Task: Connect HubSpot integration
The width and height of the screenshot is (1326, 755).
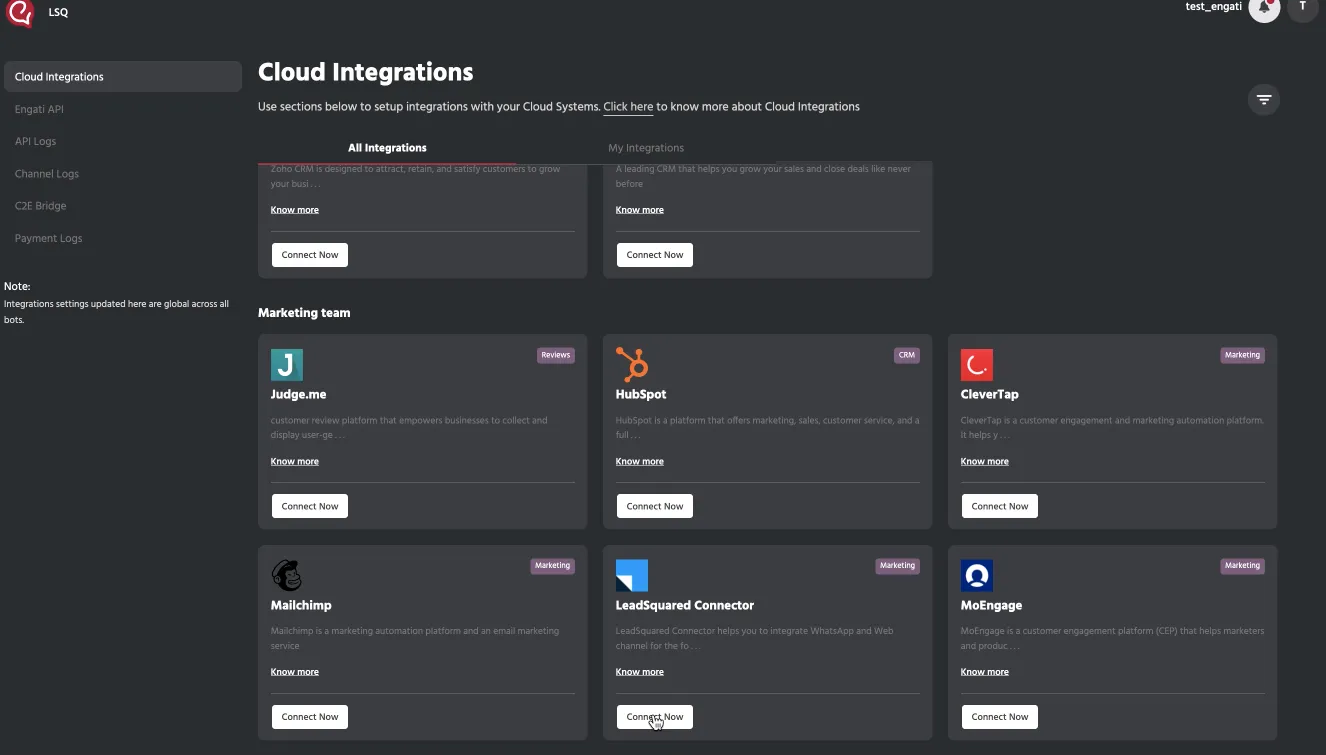Action: (655, 506)
